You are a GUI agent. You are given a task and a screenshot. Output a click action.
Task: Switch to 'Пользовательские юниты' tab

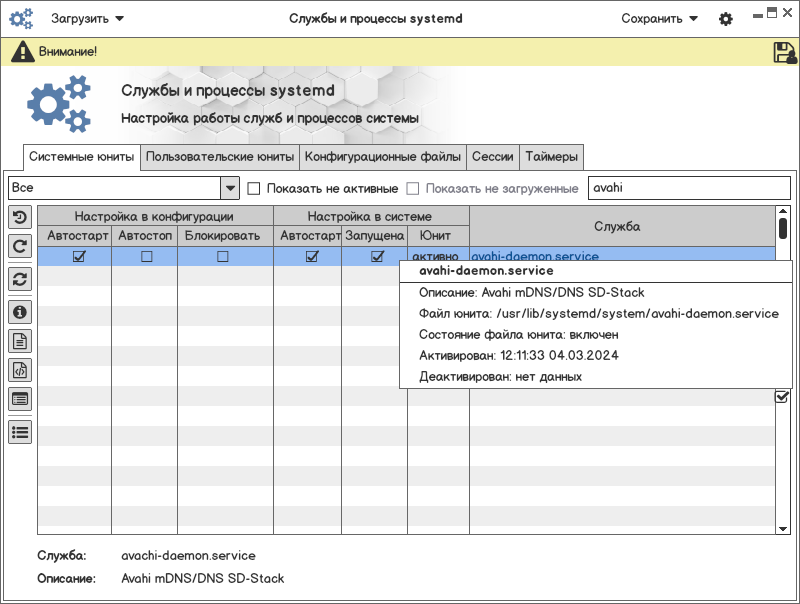tap(220, 157)
